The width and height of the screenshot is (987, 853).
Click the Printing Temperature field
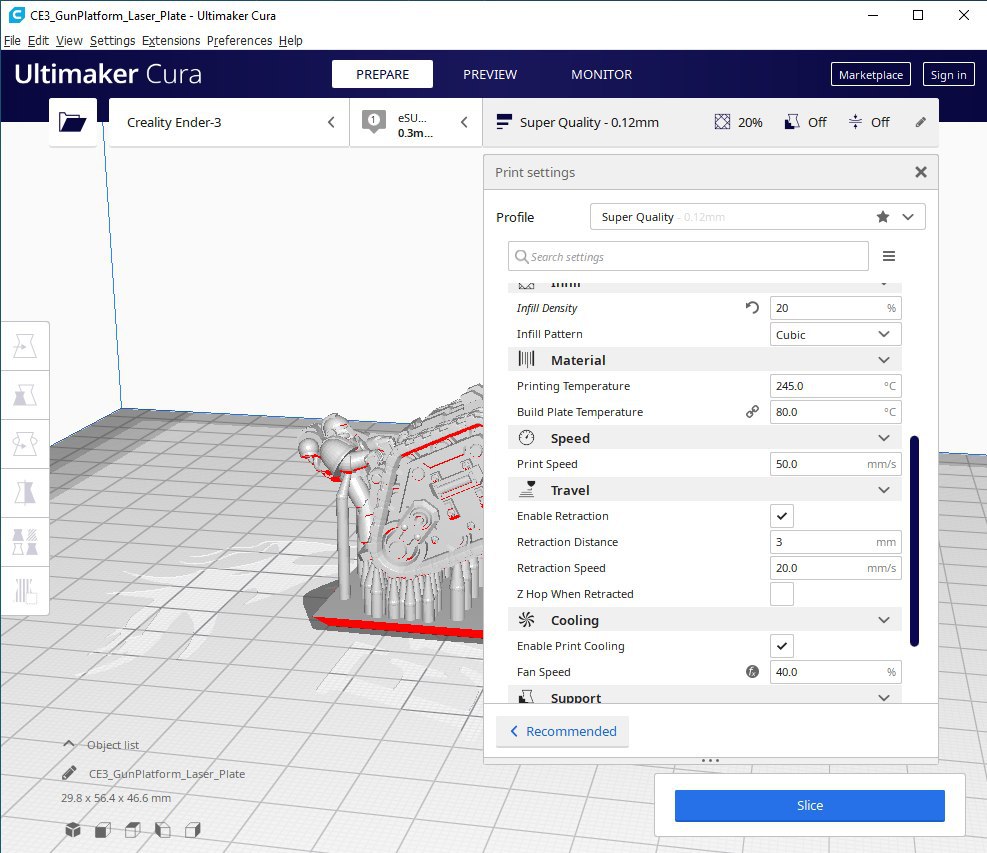835,386
